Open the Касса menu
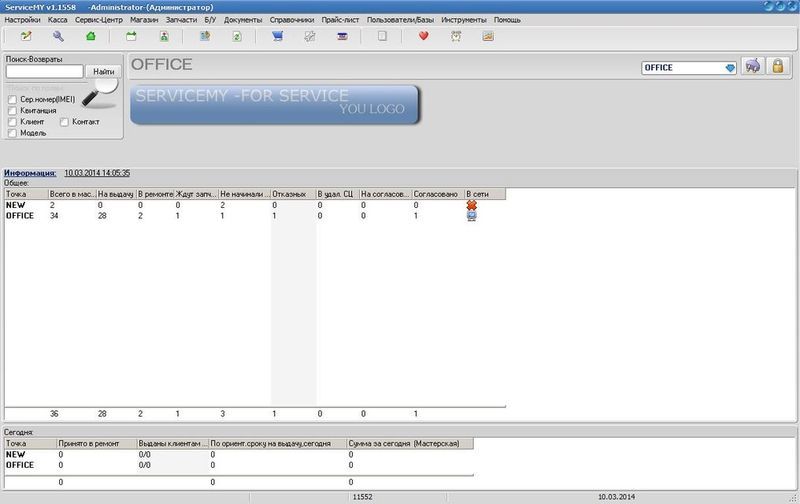 [x=58, y=20]
